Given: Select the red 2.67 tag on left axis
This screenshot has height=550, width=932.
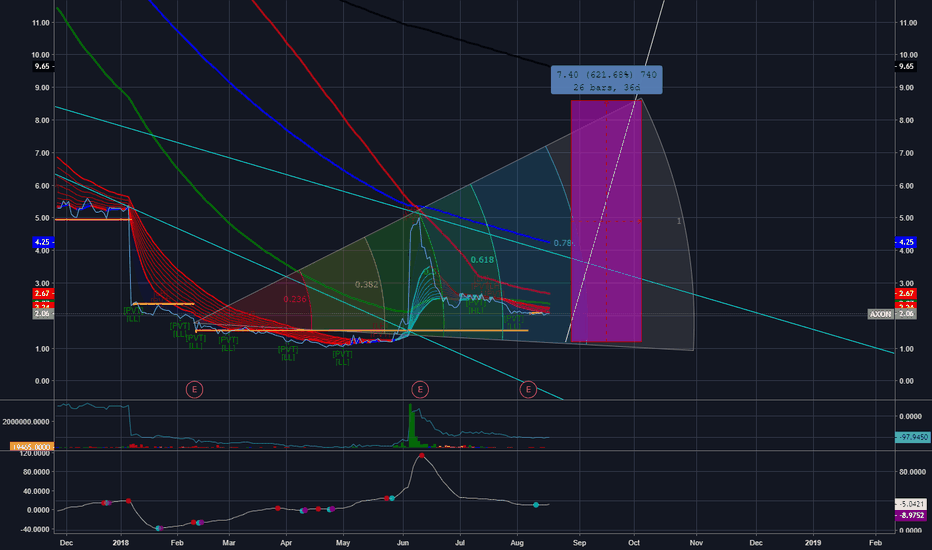Looking at the screenshot, I should coord(42,293).
